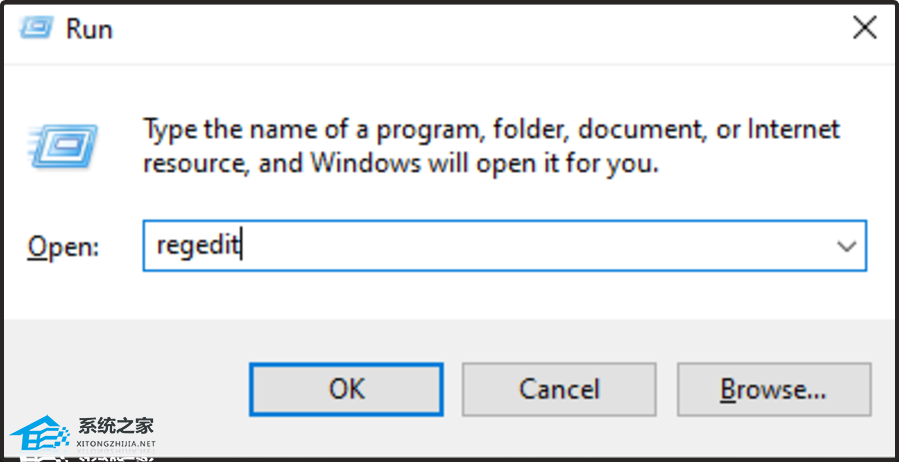Click the small Run icon in title bar

point(36,27)
